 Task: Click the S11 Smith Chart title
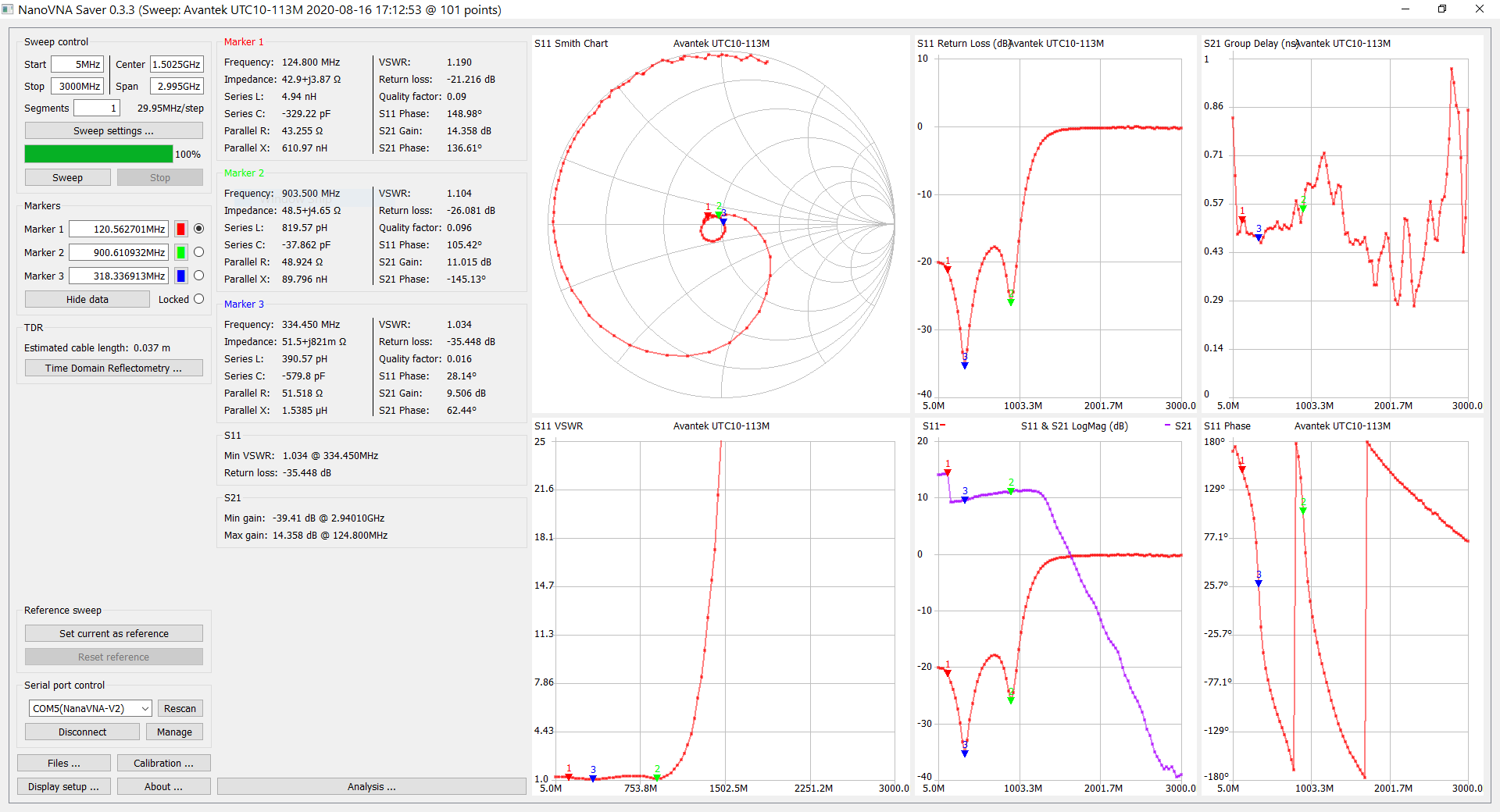(x=571, y=43)
